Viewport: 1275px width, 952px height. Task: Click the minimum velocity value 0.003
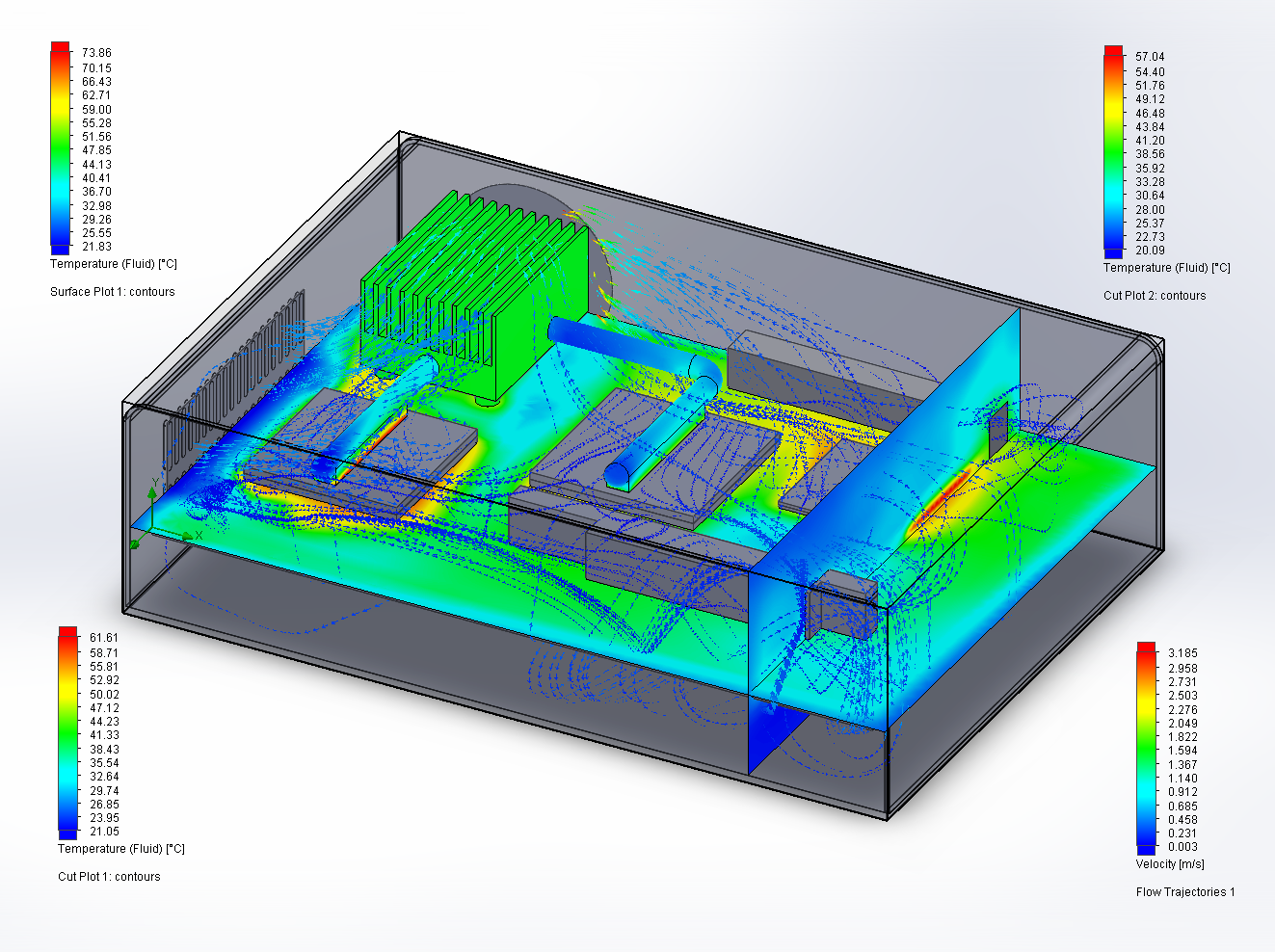coord(1182,847)
